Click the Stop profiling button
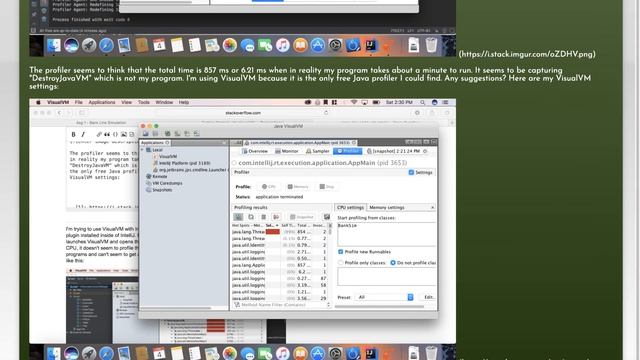640x360 pixels. pos(327,187)
